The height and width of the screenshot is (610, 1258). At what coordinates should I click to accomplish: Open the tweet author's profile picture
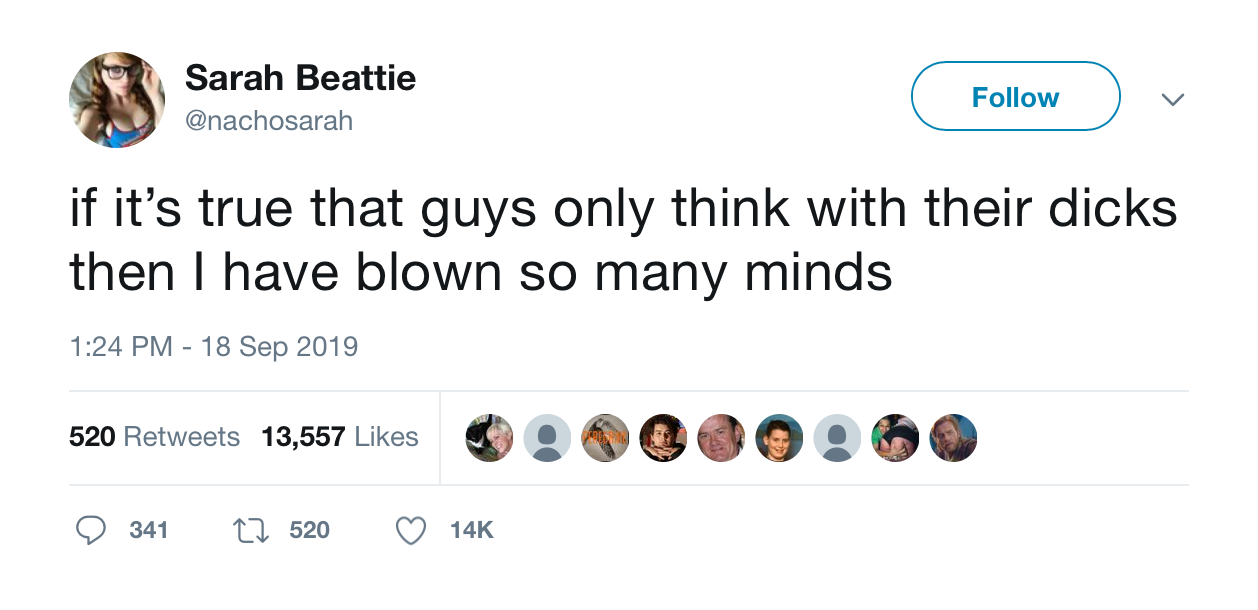(117, 100)
